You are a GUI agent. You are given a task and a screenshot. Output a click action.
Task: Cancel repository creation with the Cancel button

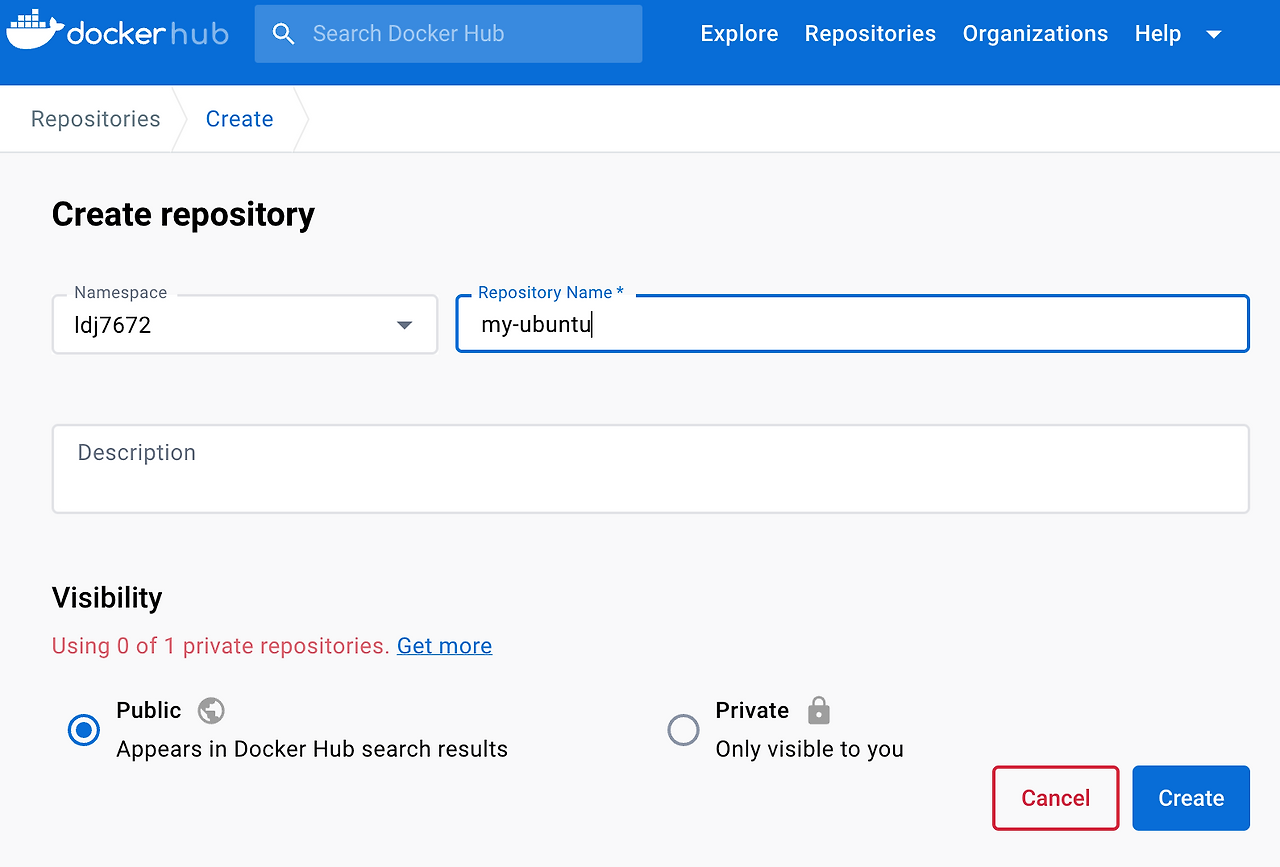click(1055, 797)
